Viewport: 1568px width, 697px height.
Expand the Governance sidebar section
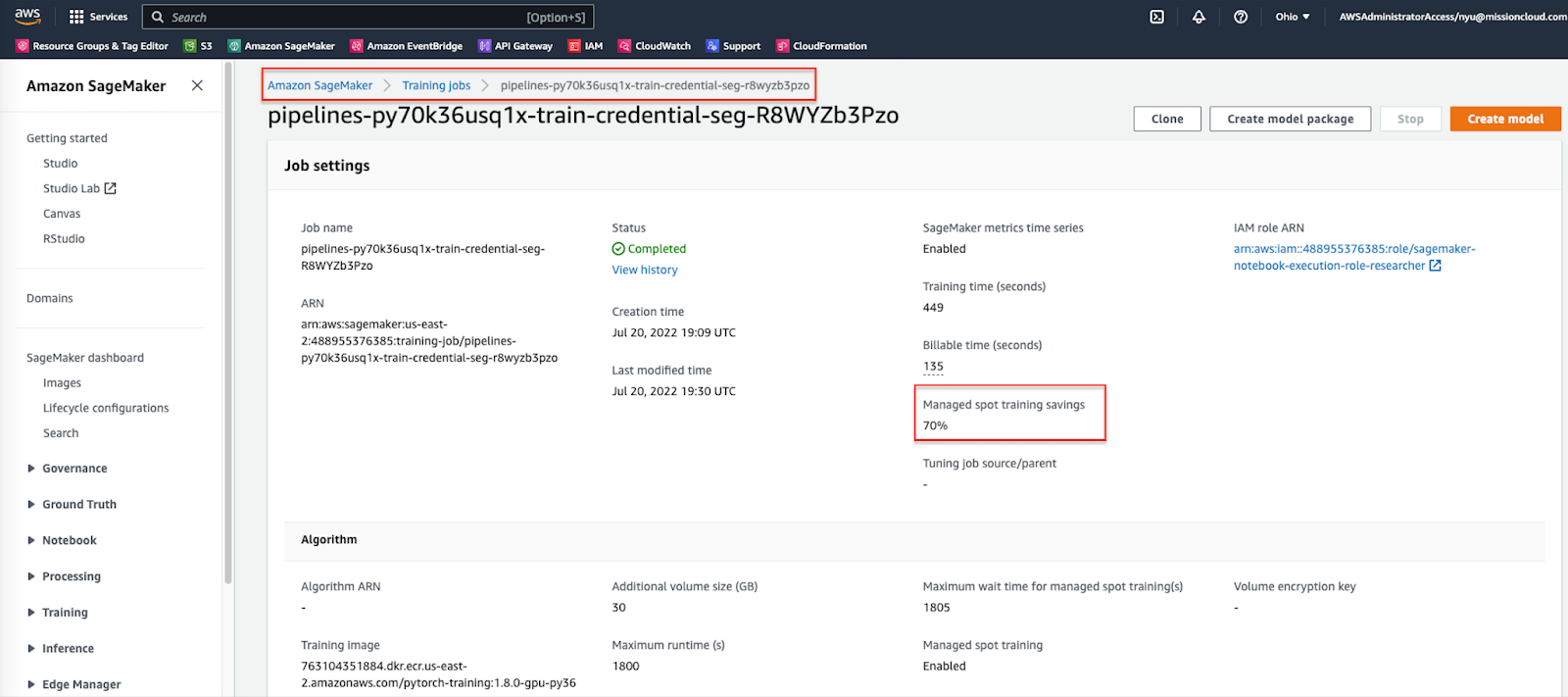pos(74,469)
